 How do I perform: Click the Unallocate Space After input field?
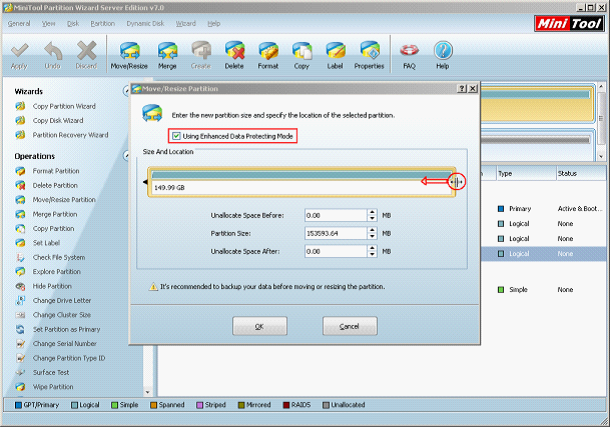tap(336, 252)
